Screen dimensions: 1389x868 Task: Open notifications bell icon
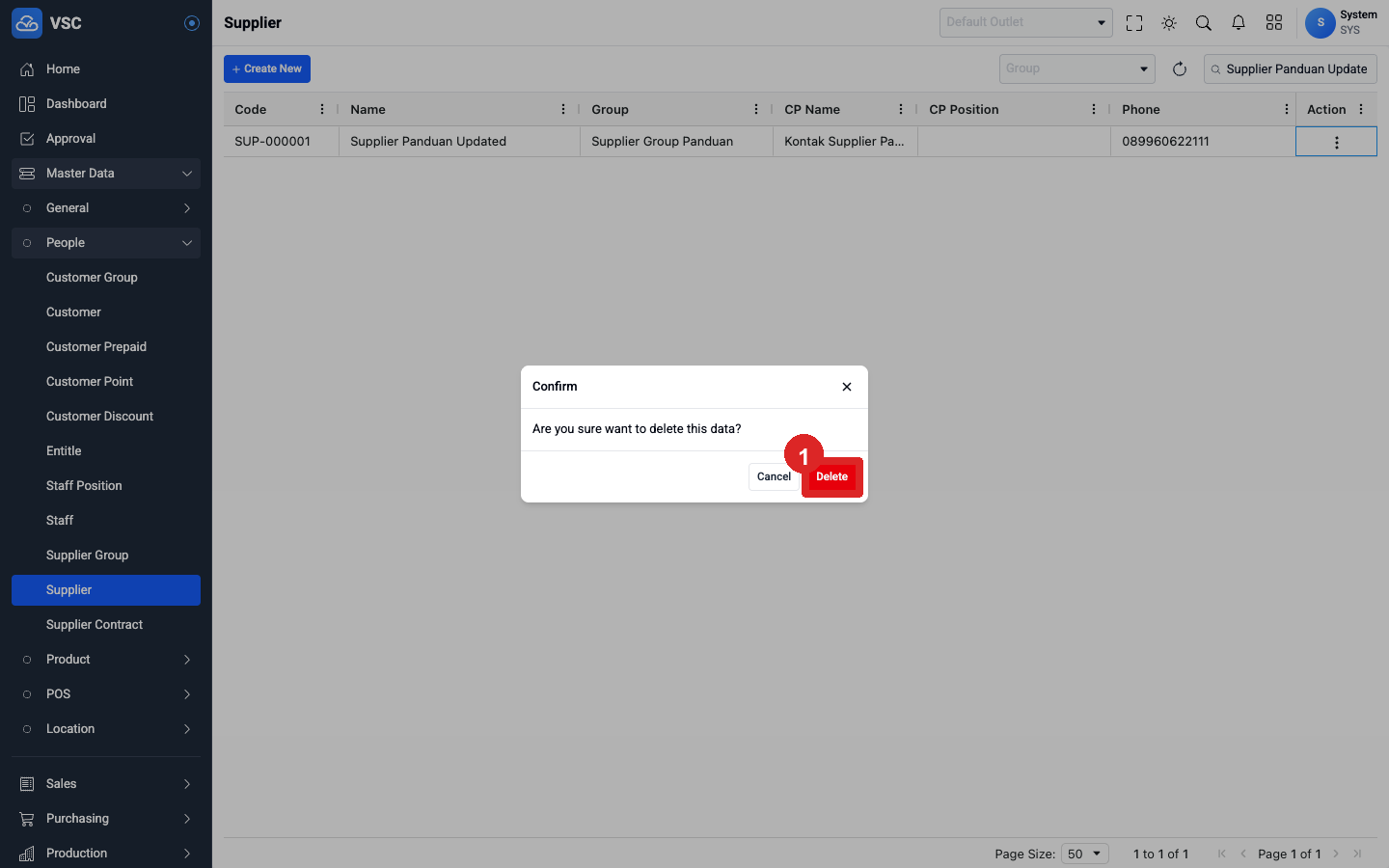(1239, 23)
